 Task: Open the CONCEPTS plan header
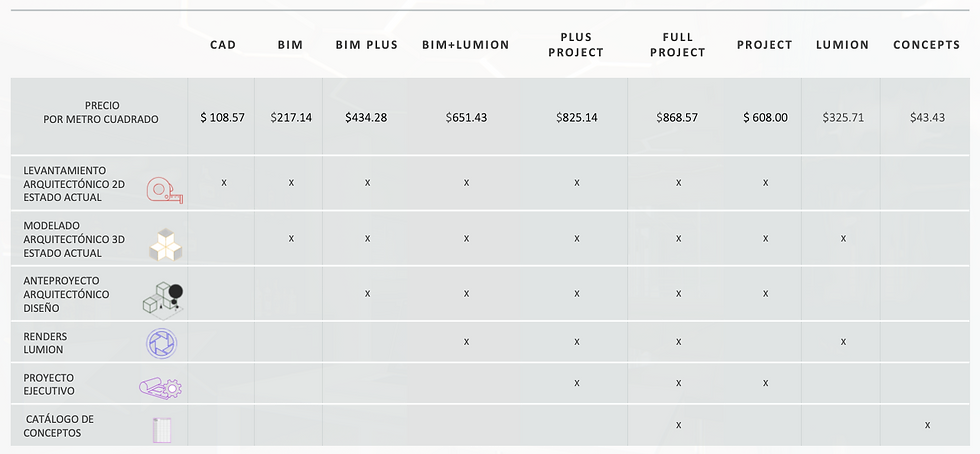pyautogui.click(x=926, y=45)
